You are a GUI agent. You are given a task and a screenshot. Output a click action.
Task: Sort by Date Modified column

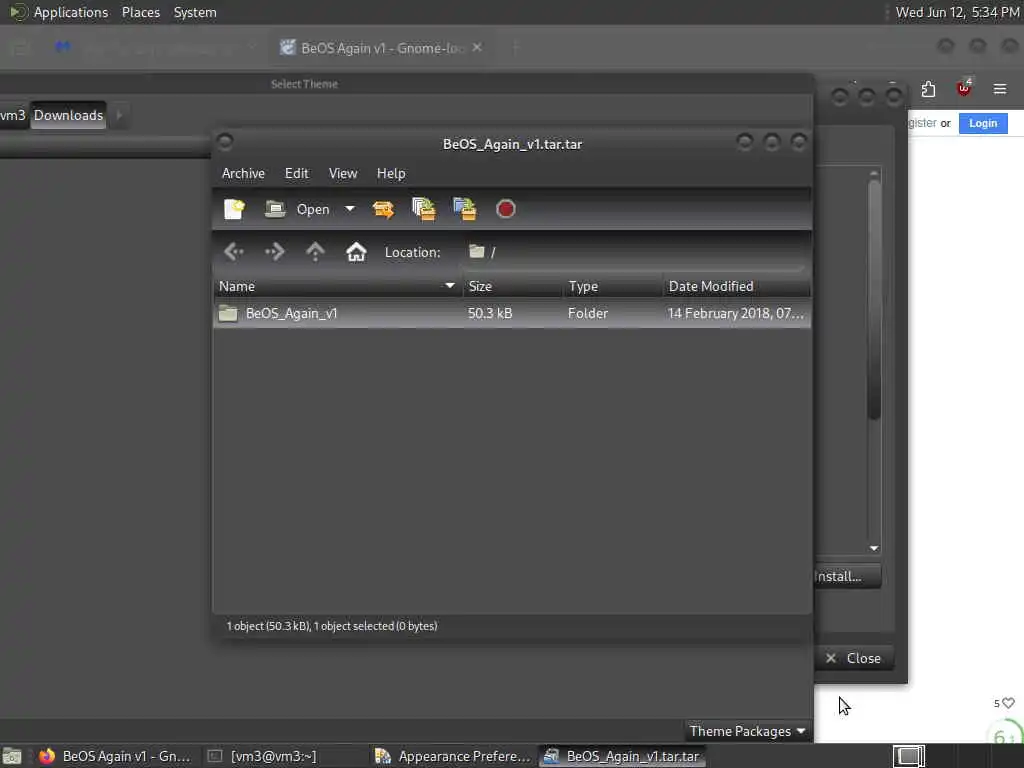tap(737, 286)
